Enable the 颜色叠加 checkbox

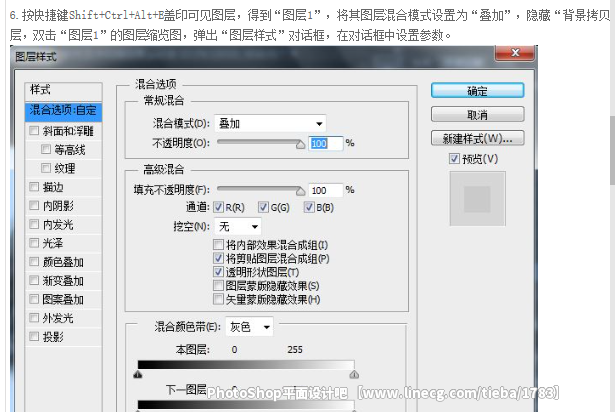(34, 262)
